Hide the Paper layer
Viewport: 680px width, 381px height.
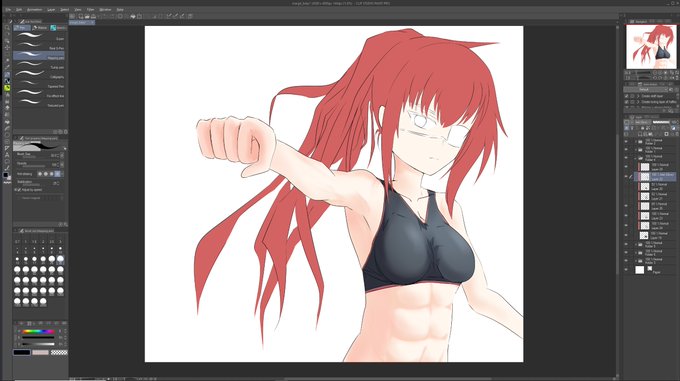(x=626, y=270)
